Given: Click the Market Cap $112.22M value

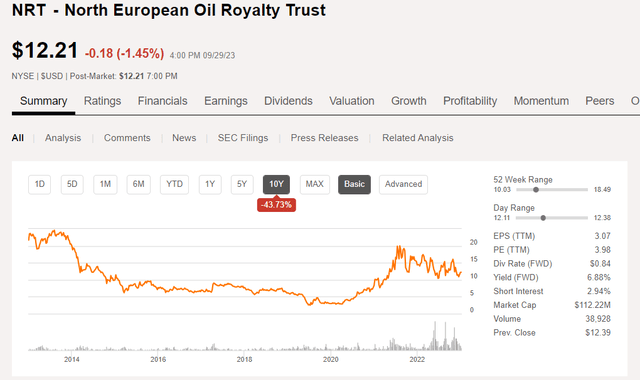Looking at the screenshot, I should [592, 305].
